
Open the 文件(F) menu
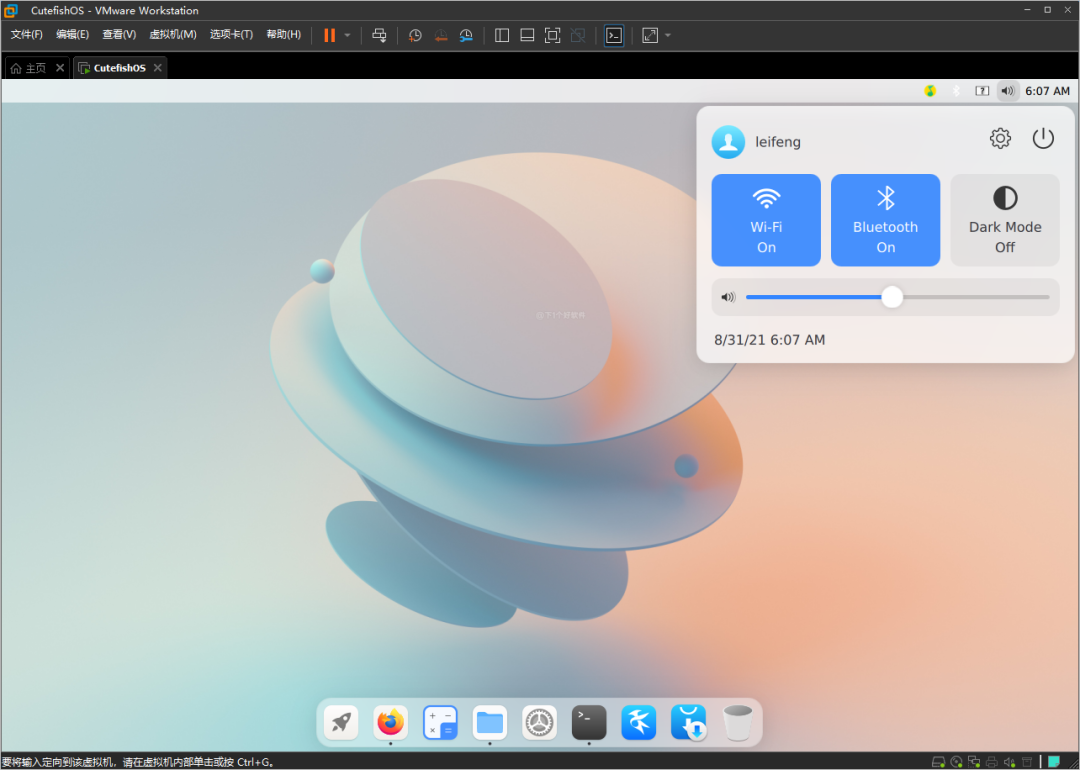point(27,34)
